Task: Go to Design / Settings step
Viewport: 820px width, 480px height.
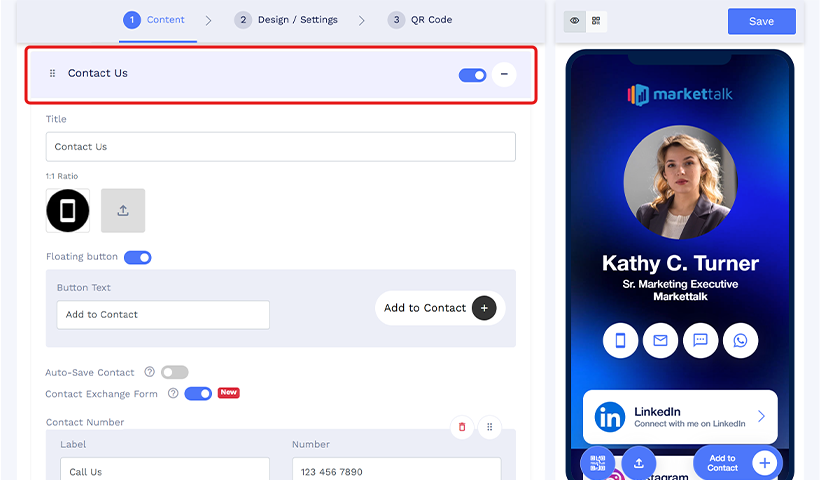Action: 286,20
